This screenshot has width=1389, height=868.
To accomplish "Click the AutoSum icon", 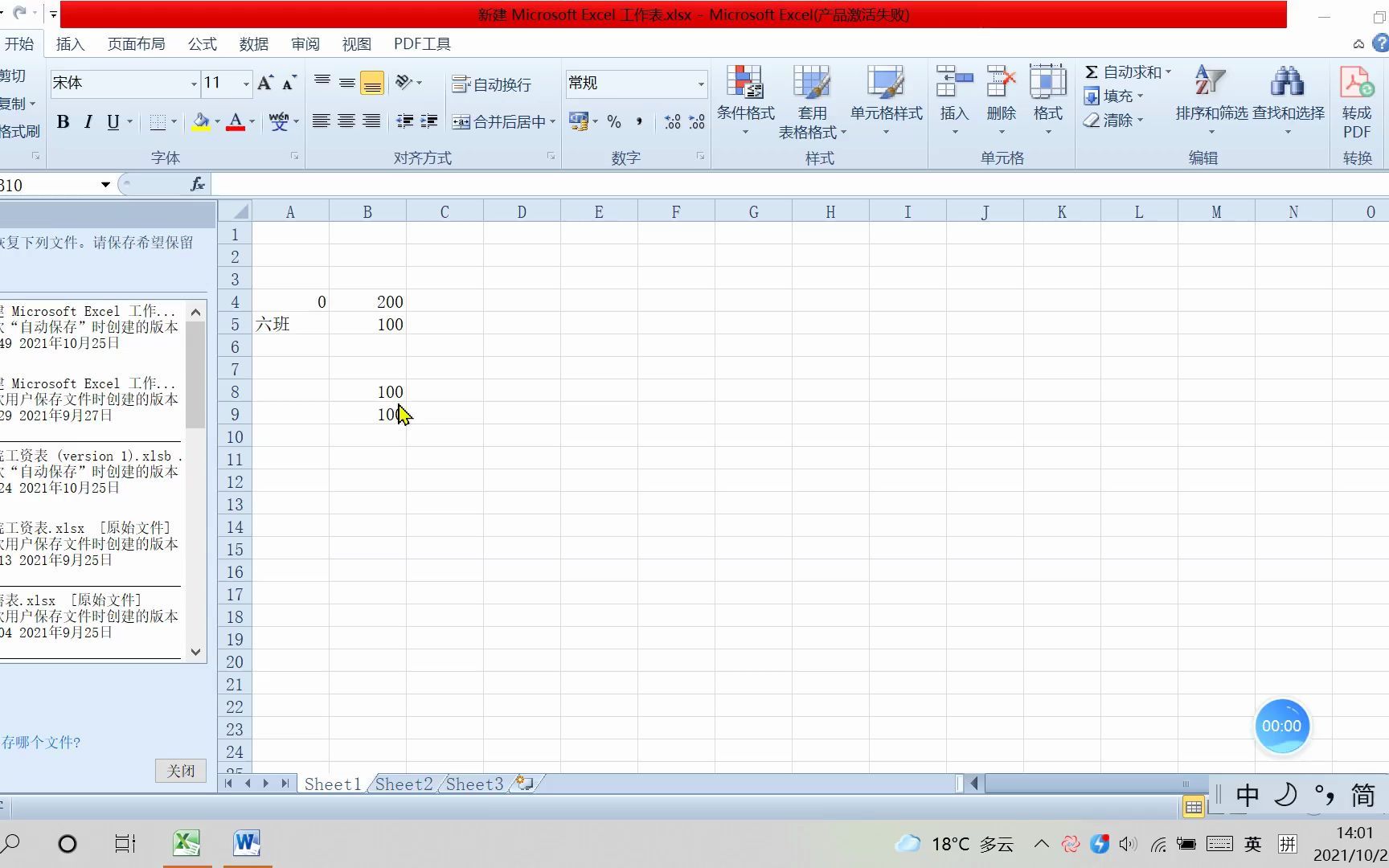I will coord(1092,72).
